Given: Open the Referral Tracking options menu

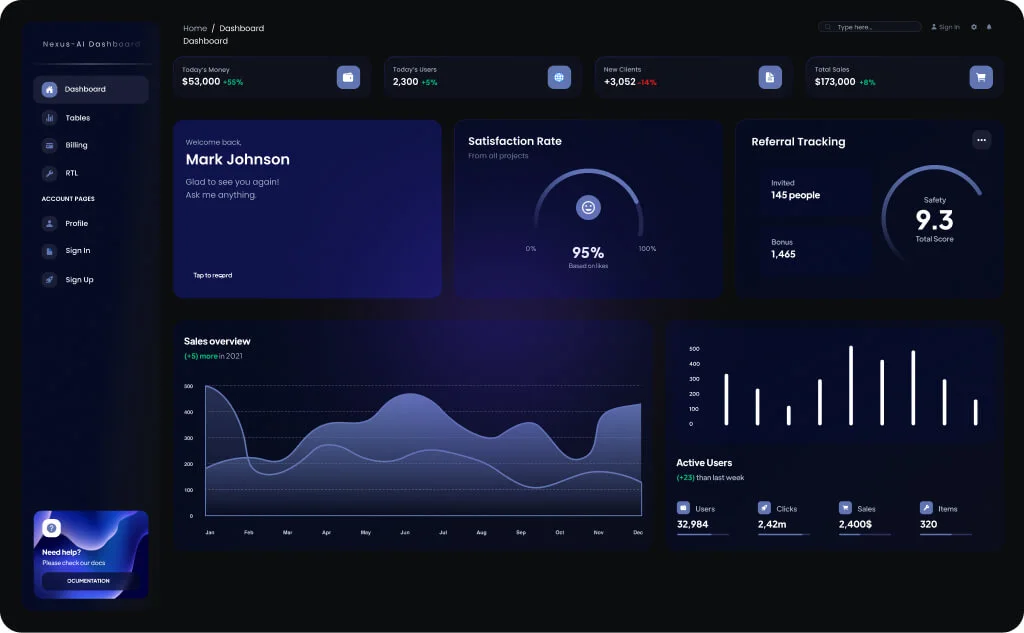Looking at the screenshot, I should (981, 141).
